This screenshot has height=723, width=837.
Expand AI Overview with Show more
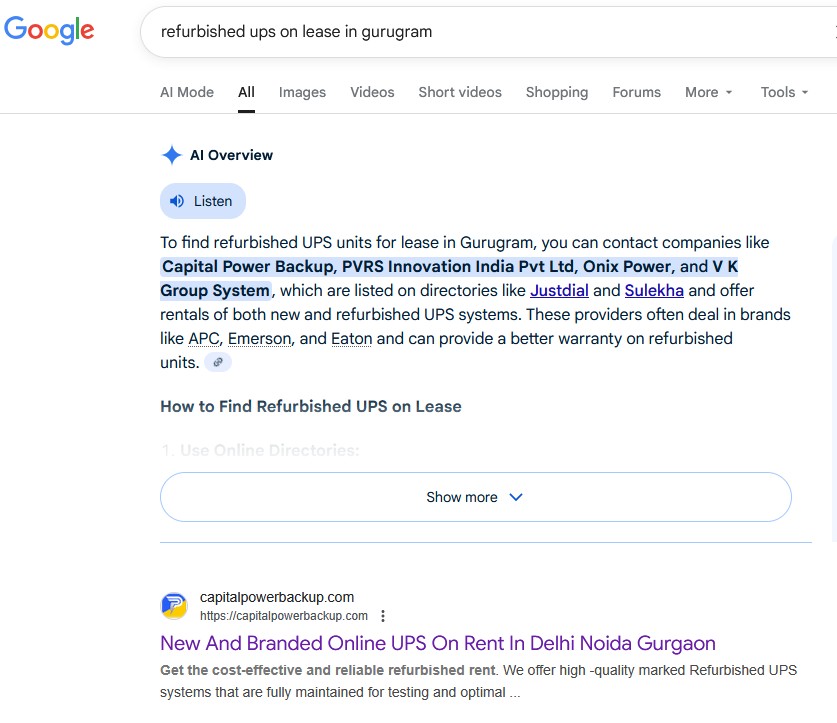(475, 497)
